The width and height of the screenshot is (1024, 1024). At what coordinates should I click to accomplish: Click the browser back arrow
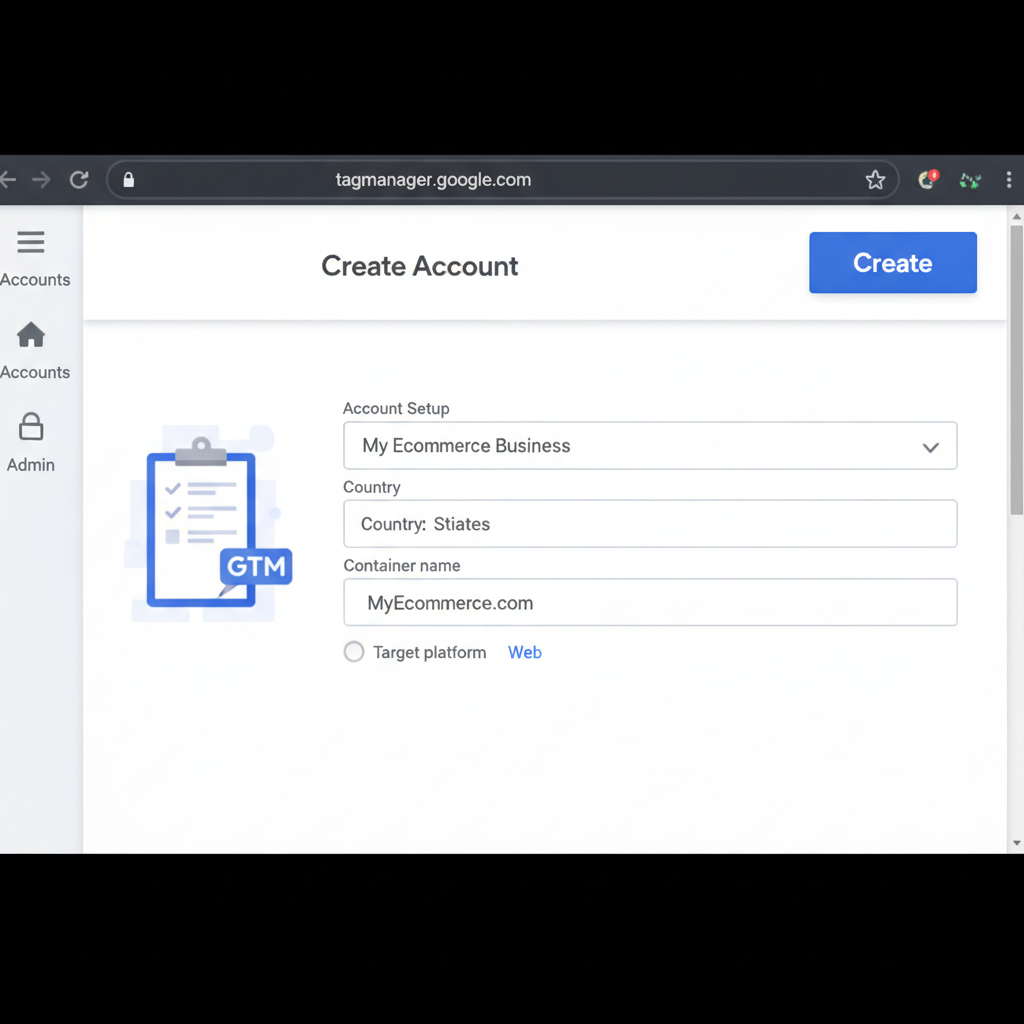point(8,179)
